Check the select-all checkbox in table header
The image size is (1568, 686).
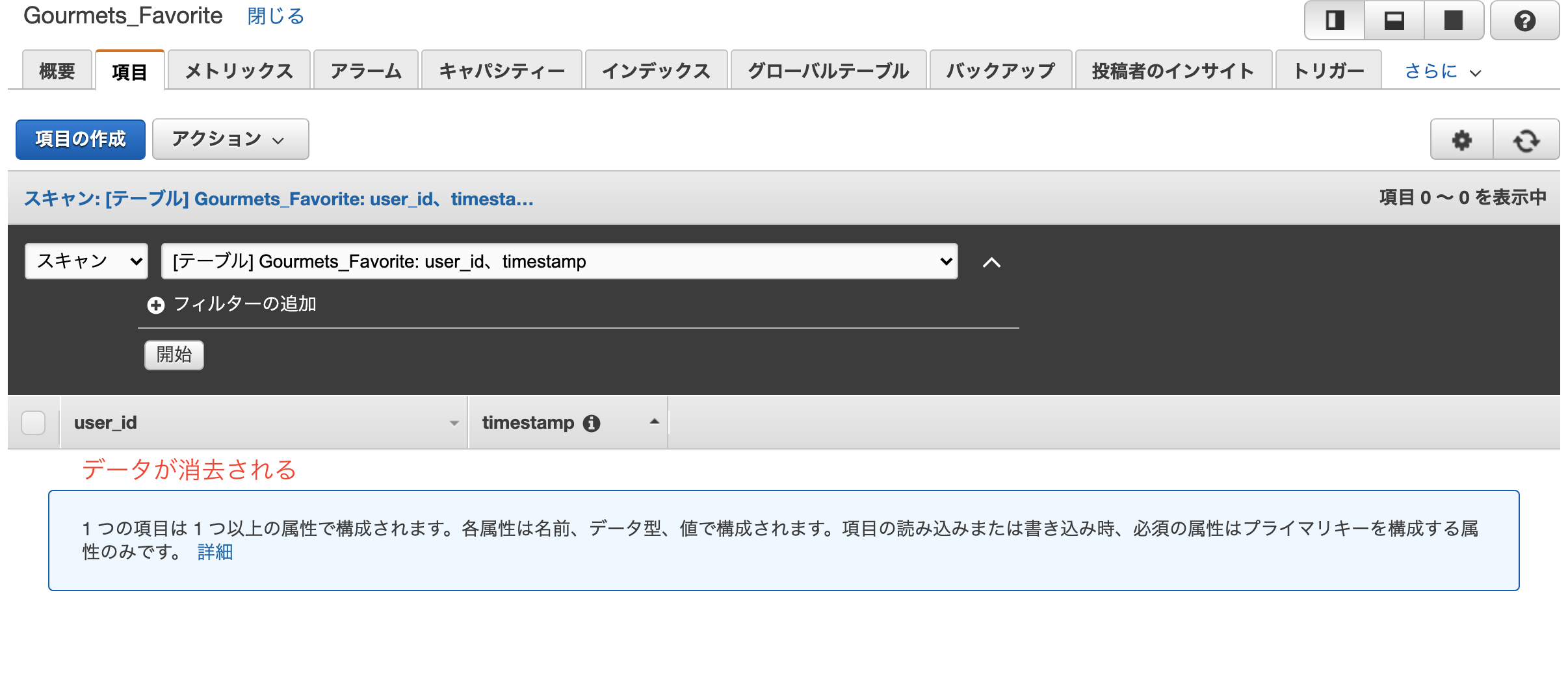[33, 422]
